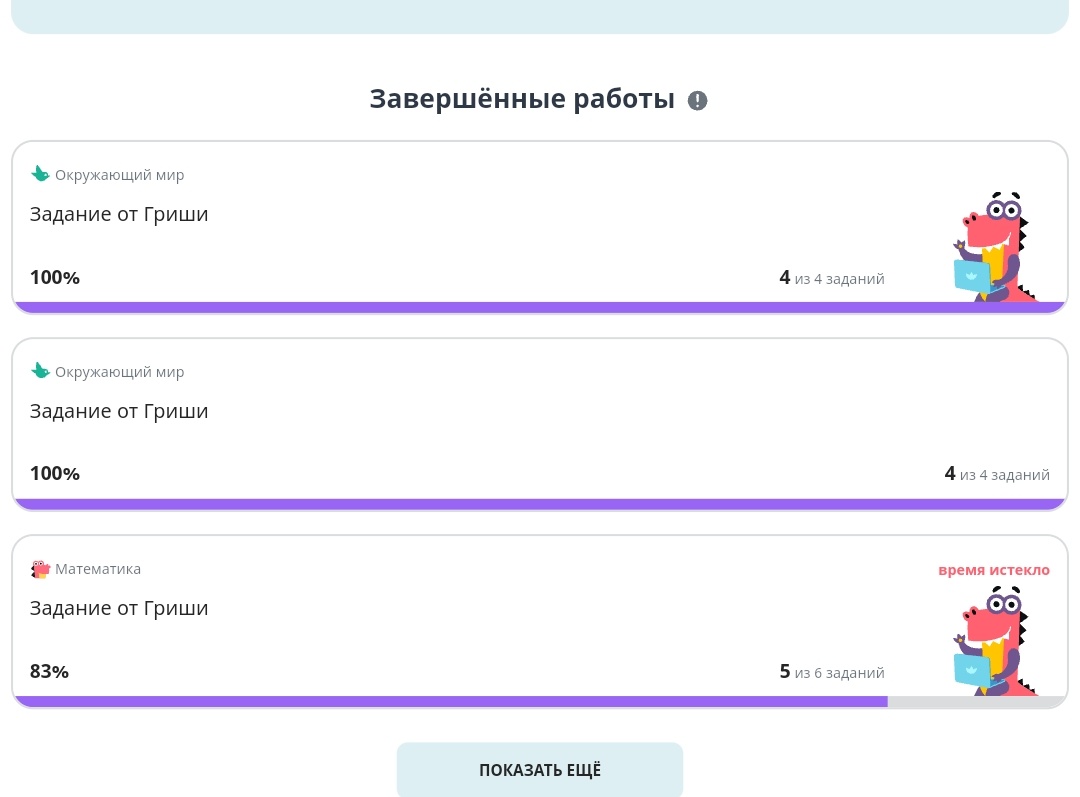
Task: Open first Задание от Гриши title
Action: click(118, 214)
